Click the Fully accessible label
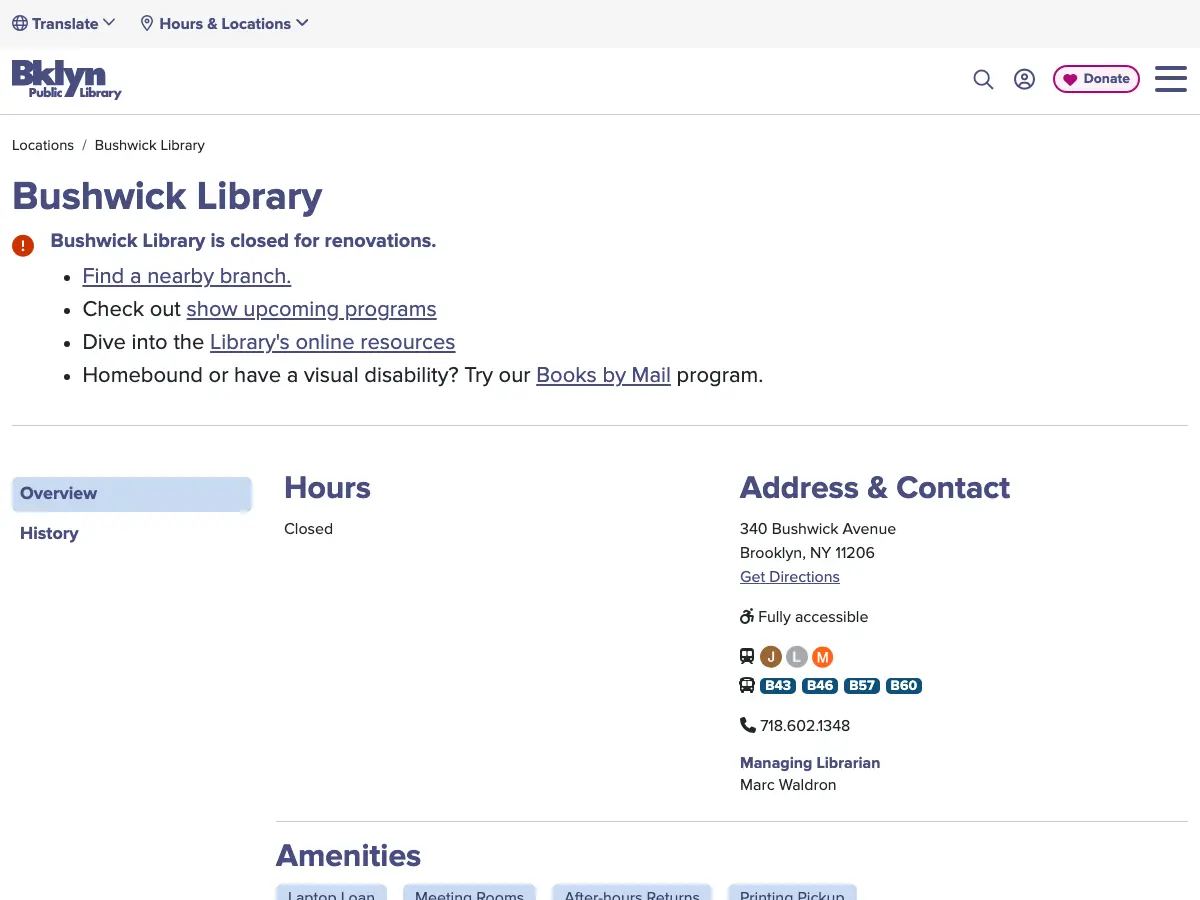The height and width of the screenshot is (900, 1200). click(813, 617)
